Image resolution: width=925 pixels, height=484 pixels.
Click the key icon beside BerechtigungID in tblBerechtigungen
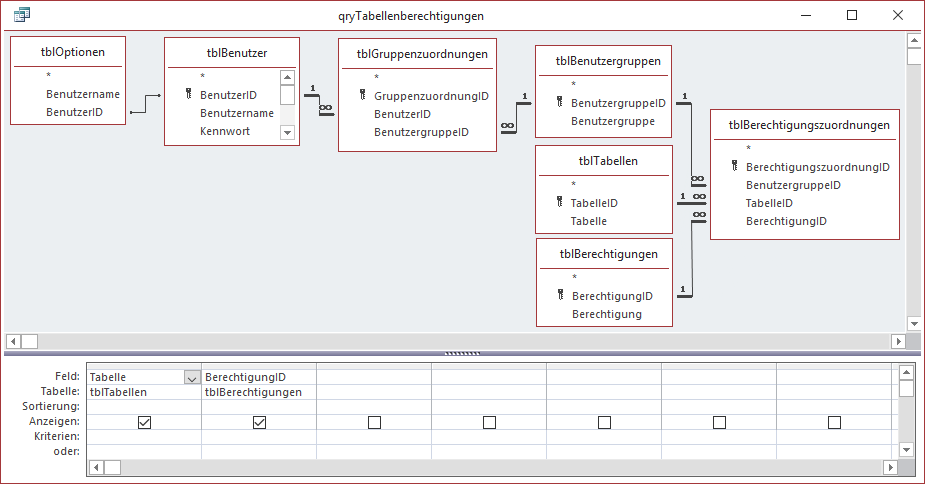pyautogui.click(x=560, y=296)
